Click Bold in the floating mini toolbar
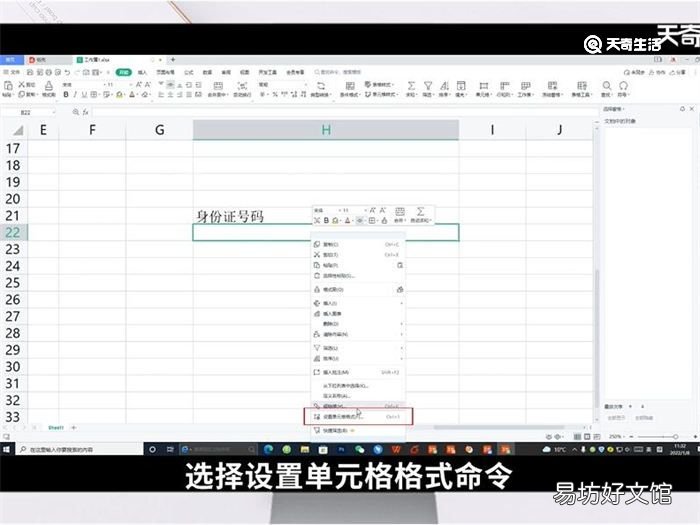700x525 pixels. [326, 221]
